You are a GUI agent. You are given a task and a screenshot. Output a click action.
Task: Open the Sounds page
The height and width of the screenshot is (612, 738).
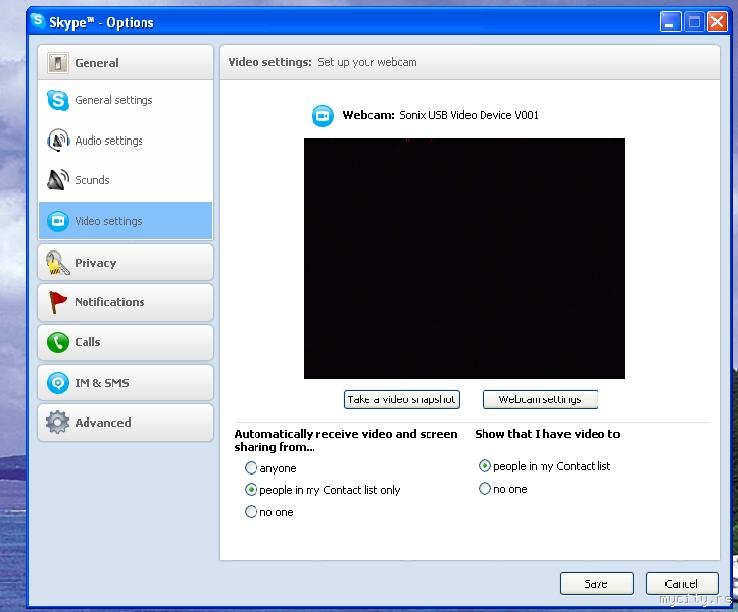coord(125,180)
